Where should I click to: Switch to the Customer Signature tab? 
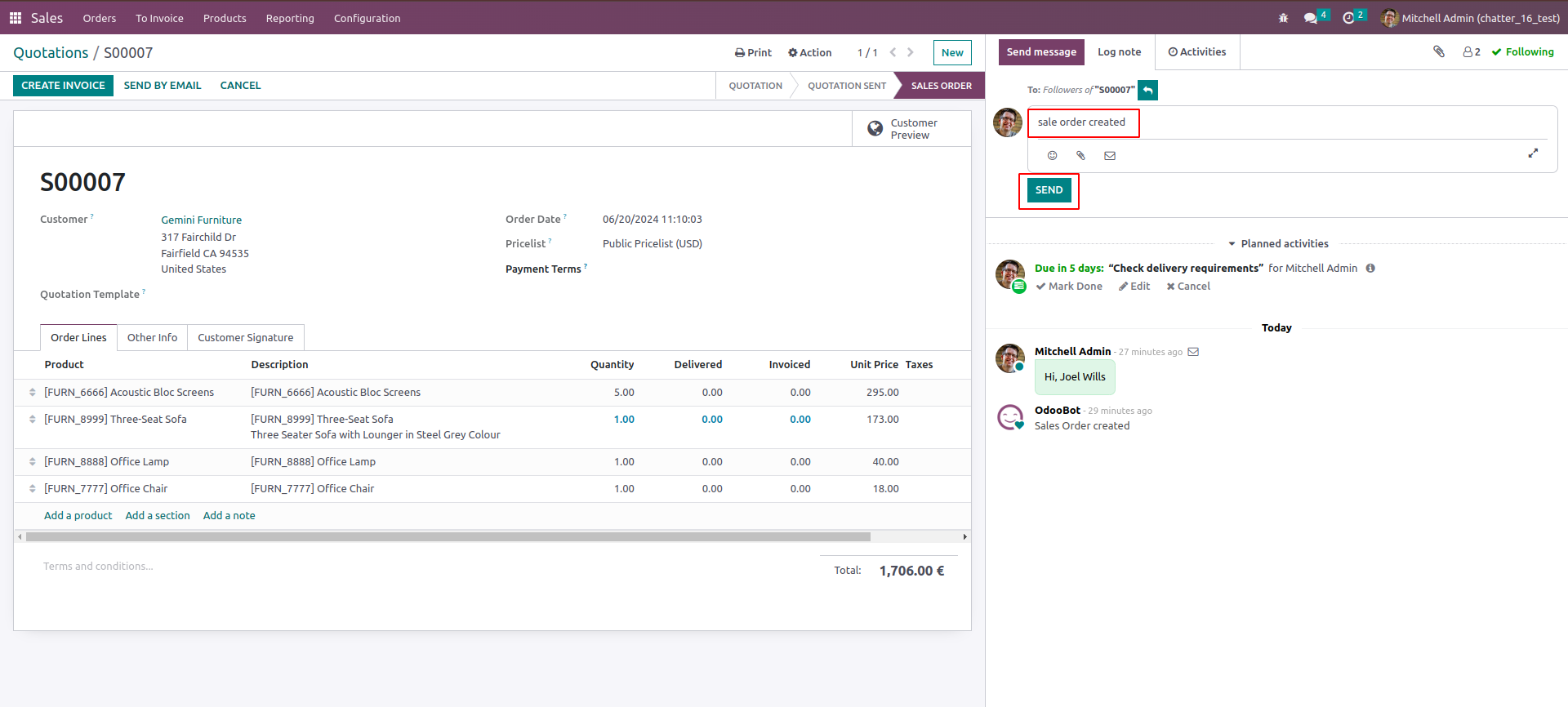point(245,337)
